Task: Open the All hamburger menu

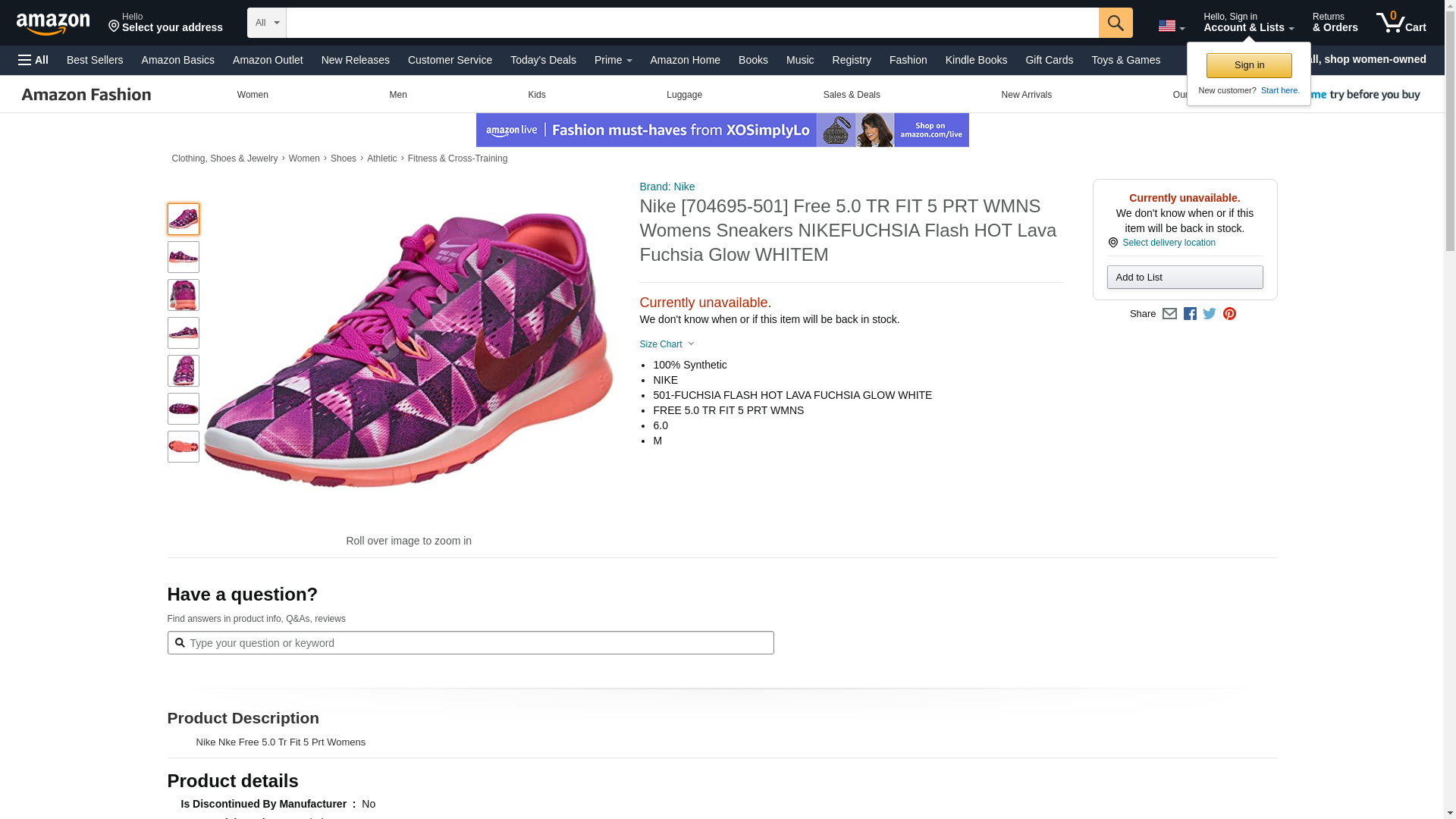Action: (x=33, y=60)
